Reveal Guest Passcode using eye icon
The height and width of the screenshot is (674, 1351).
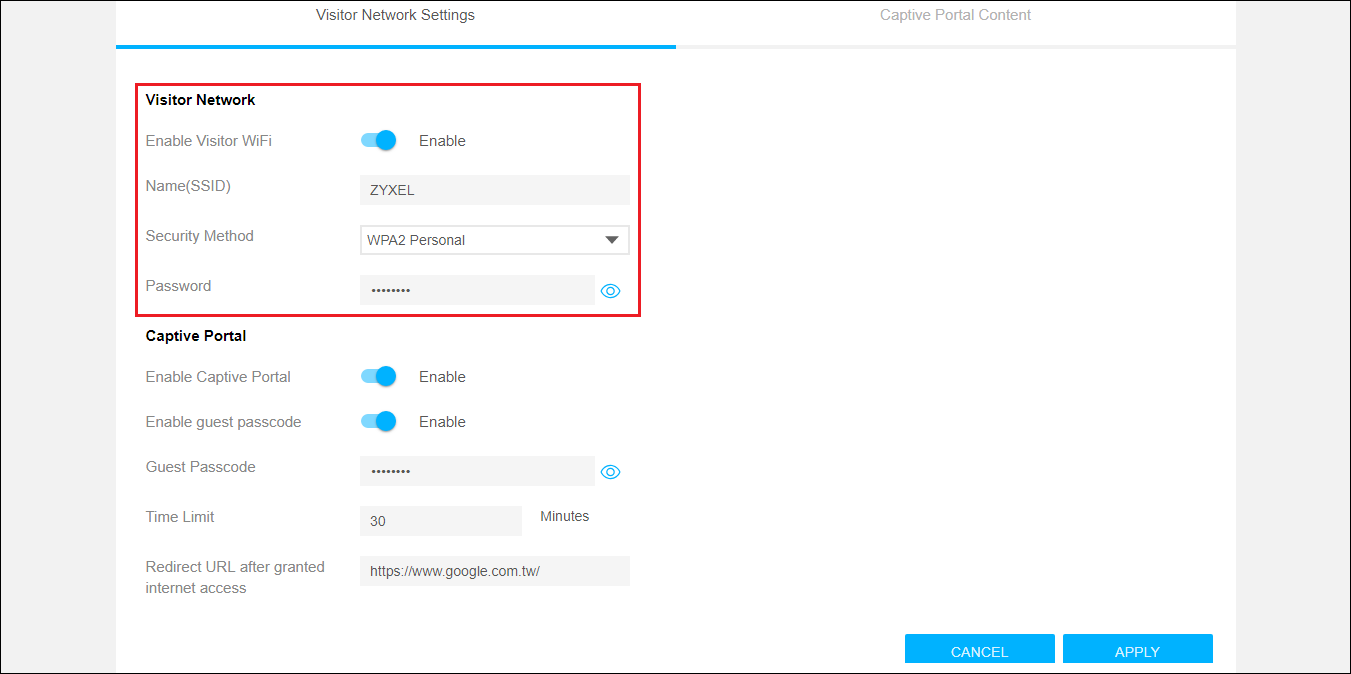click(x=611, y=472)
